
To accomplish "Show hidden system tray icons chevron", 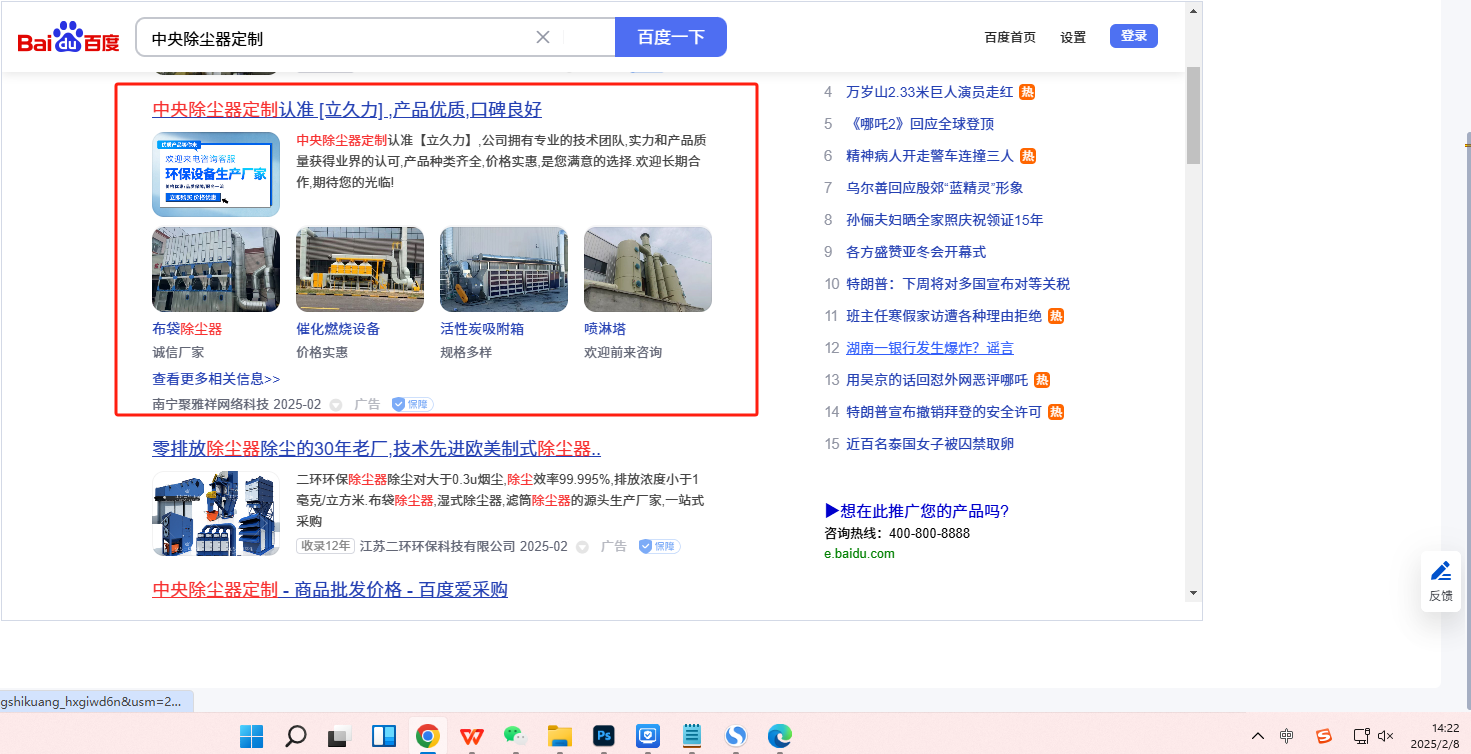I will (x=1258, y=736).
